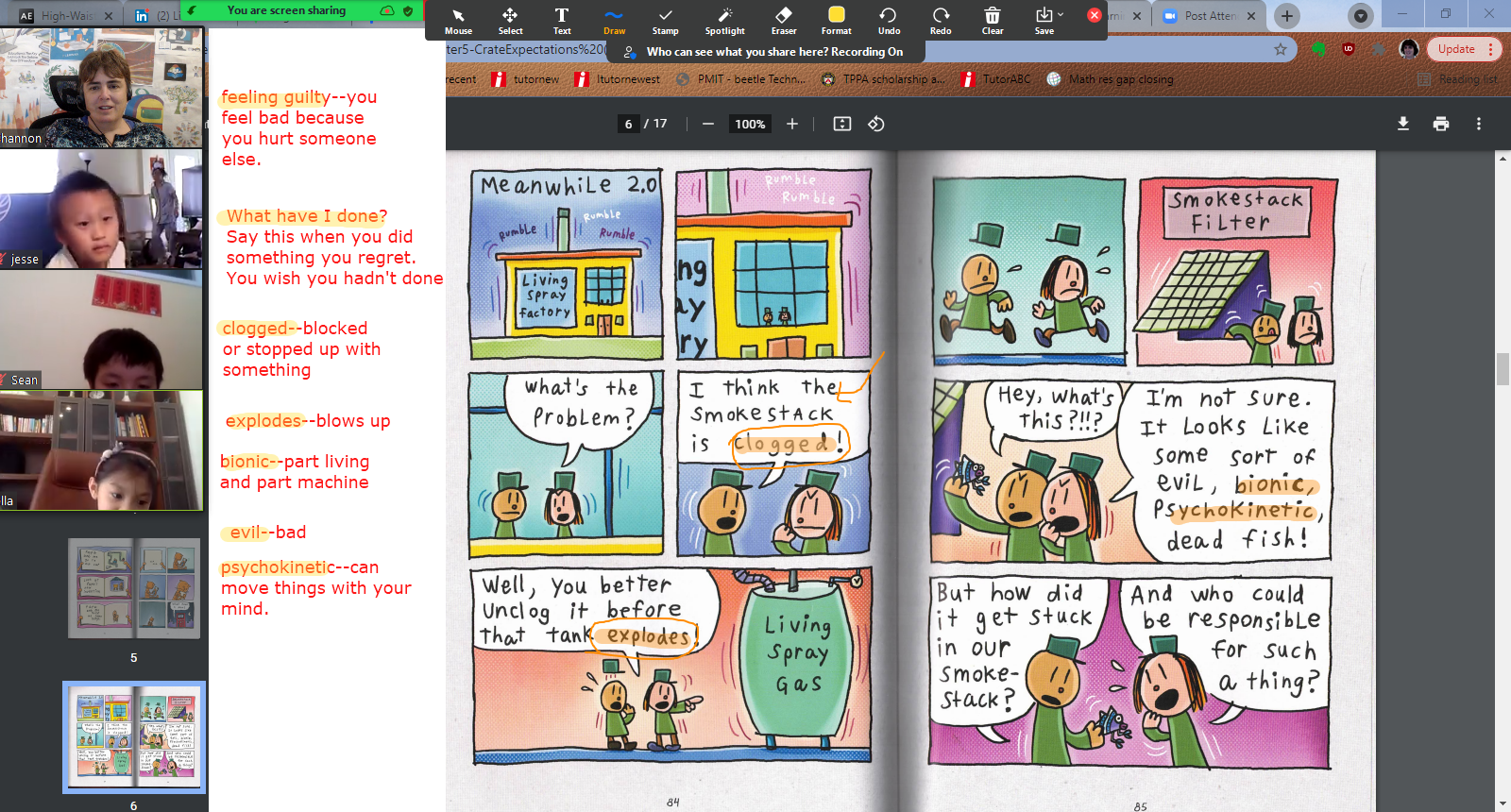
Task: Select the page 6 thumbnail
Action: [x=134, y=737]
